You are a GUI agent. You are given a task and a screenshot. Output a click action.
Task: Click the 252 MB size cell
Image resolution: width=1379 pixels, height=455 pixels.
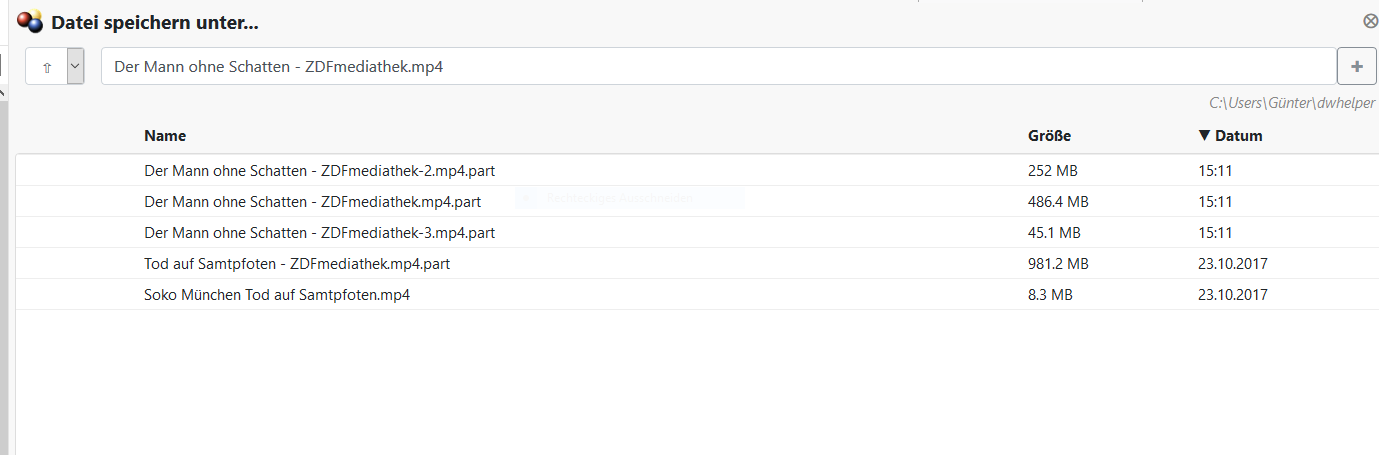tap(1052, 171)
